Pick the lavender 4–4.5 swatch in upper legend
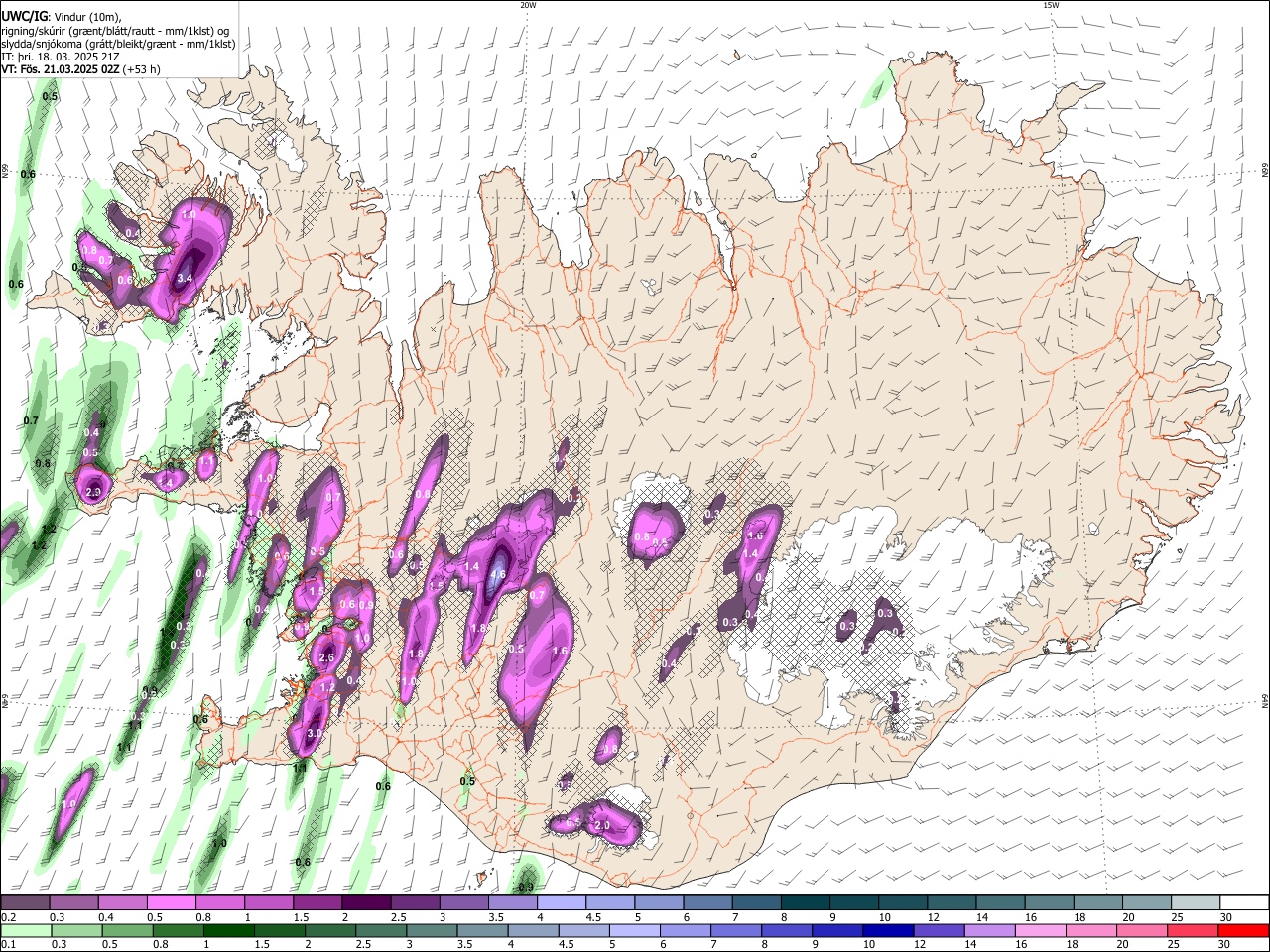The height and width of the screenshot is (952, 1270). (x=562, y=903)
